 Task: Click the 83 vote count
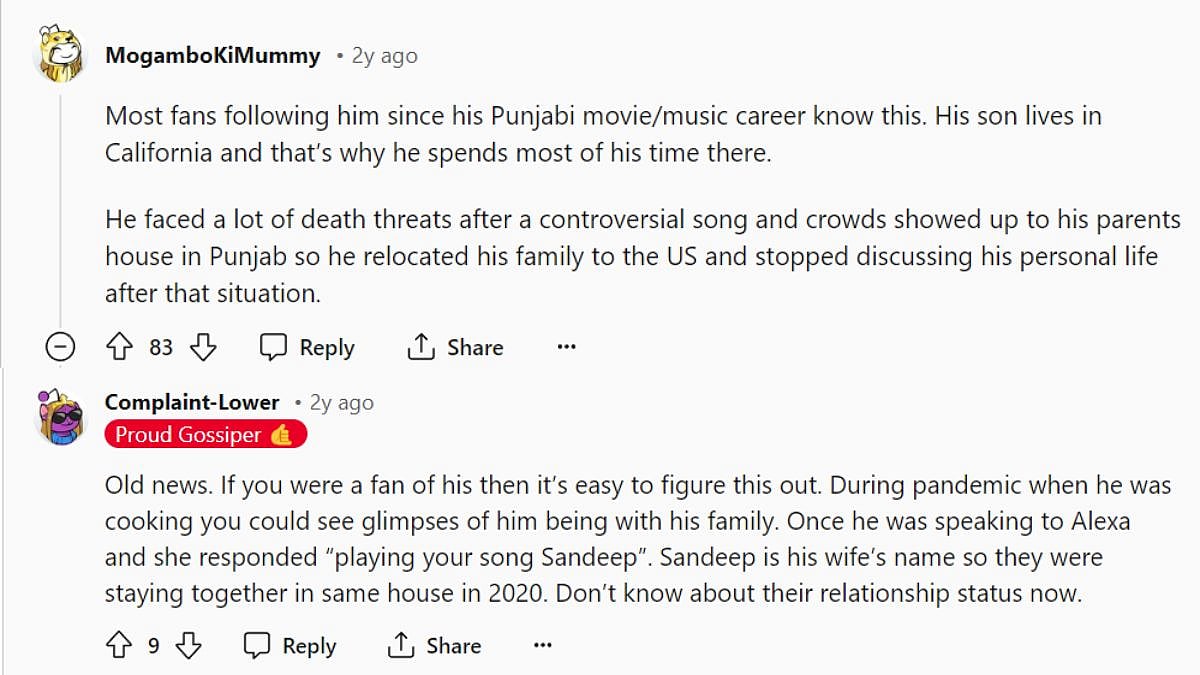(161, 347)
